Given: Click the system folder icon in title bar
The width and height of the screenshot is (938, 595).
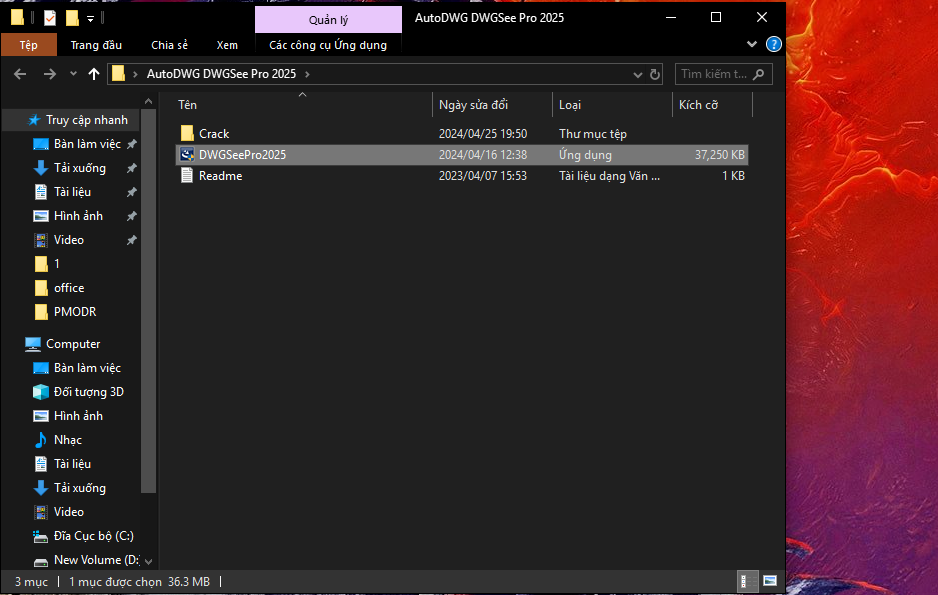Looking at the screenshot, I should [x=17, y=18].
